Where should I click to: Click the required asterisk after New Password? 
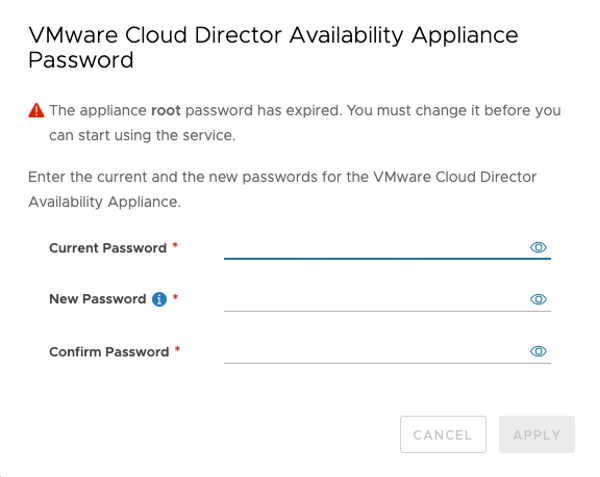coord(176,298)
